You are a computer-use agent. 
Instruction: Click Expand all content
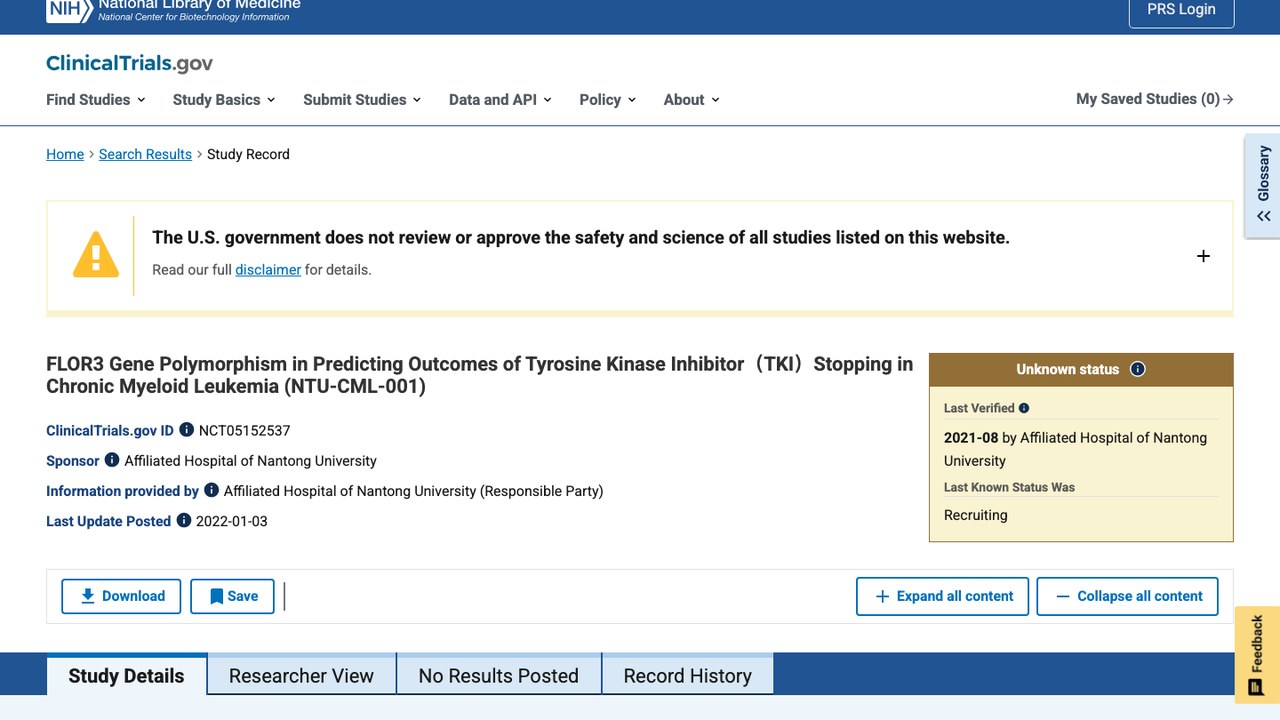coord(942,596)
